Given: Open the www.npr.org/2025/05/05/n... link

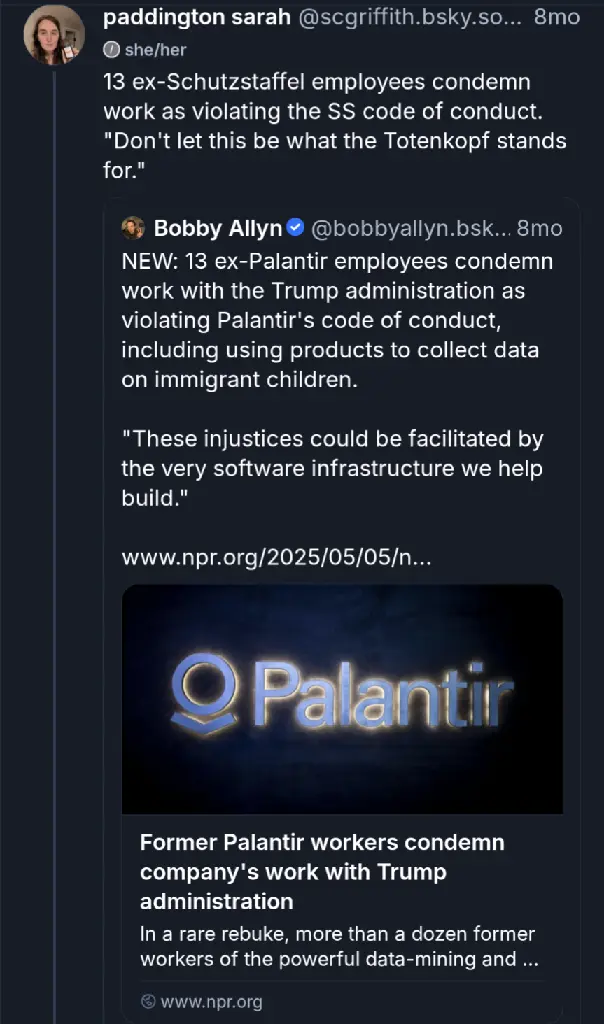Looking at the screenshot, I should click(276, 557).
